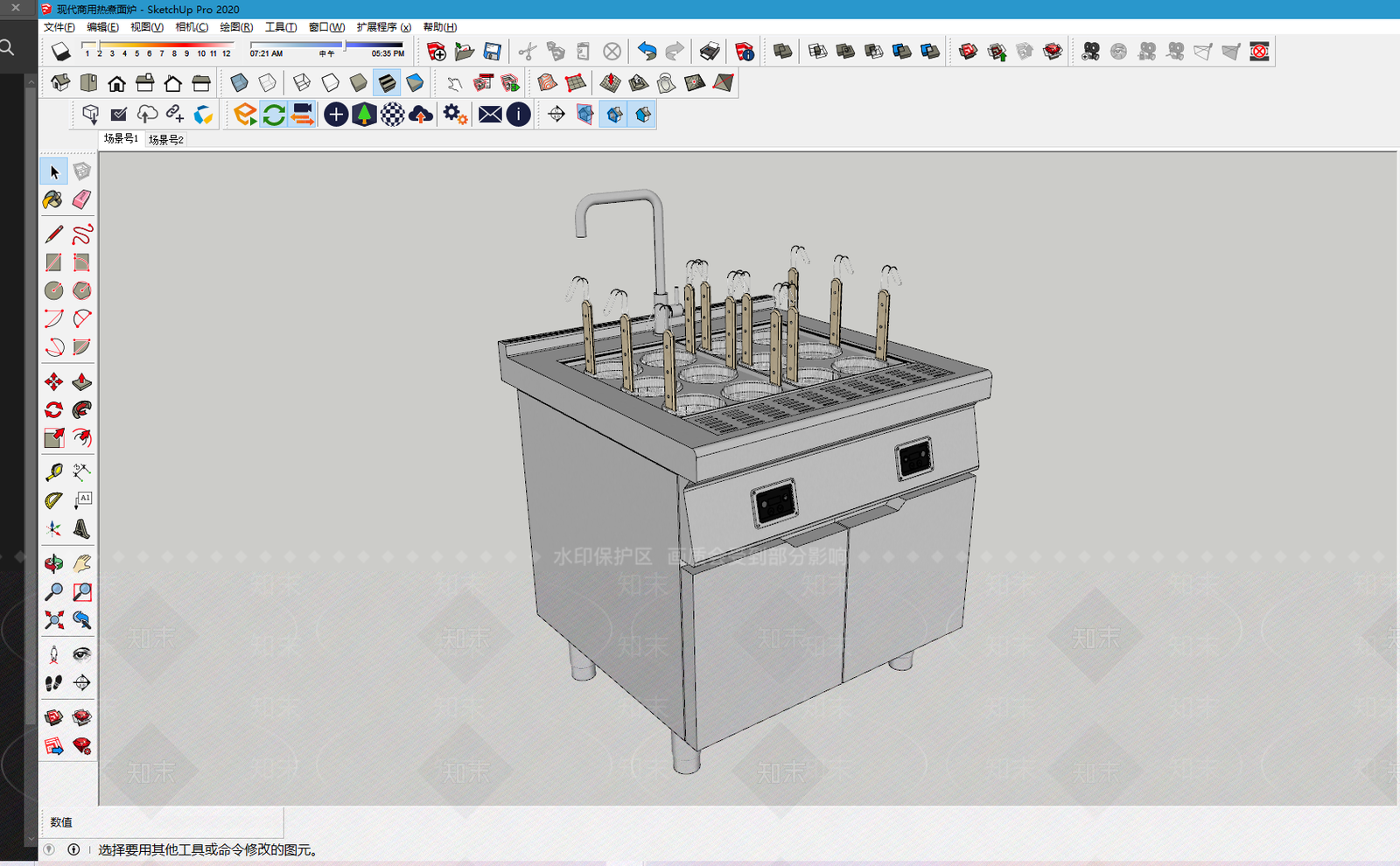Enable monochrome face style
This screenshot has width=1400, height=866.
pyautogui.click(x=414, y=83)
